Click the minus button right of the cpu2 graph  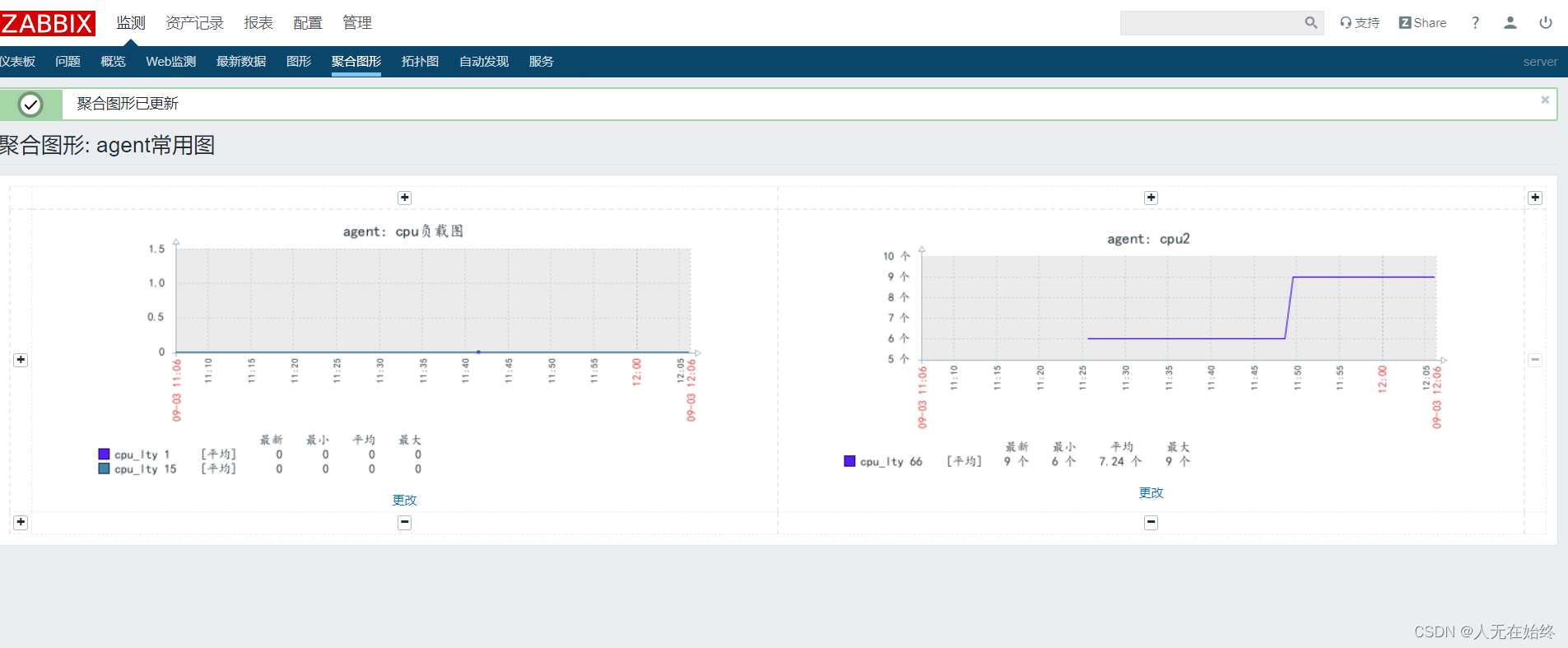tap(1535, 360)
